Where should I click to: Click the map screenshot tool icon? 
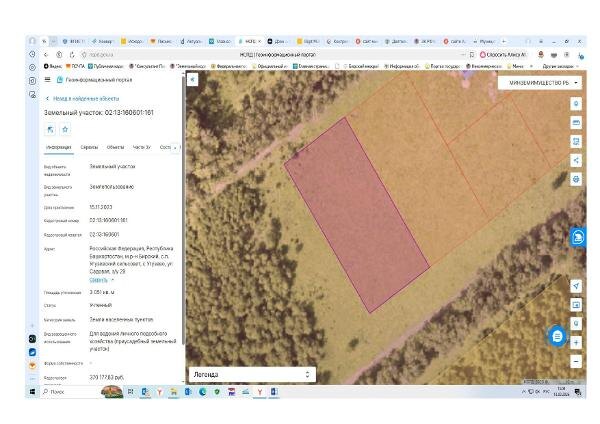click(x=576, y=305)
